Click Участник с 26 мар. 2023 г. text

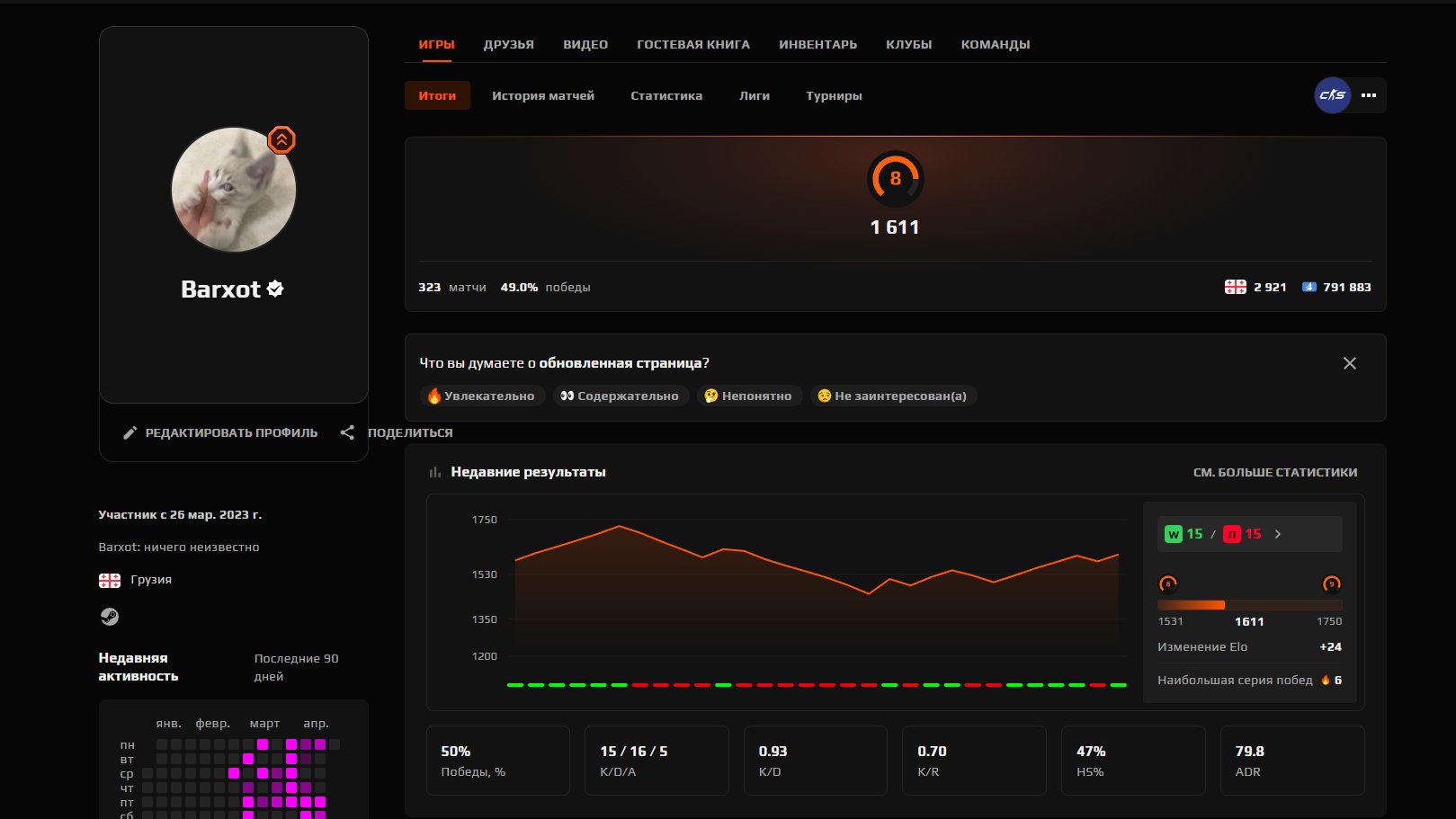(180, 515)
